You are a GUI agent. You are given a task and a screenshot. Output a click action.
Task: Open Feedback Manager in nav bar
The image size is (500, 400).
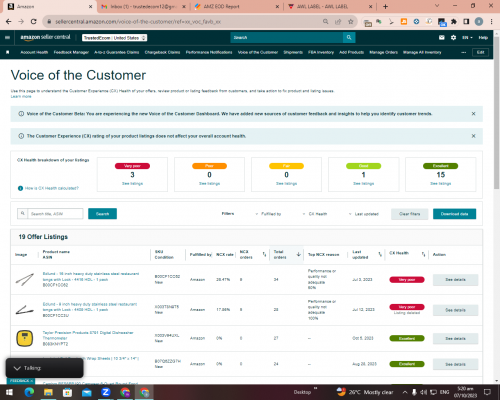(71, 52)
